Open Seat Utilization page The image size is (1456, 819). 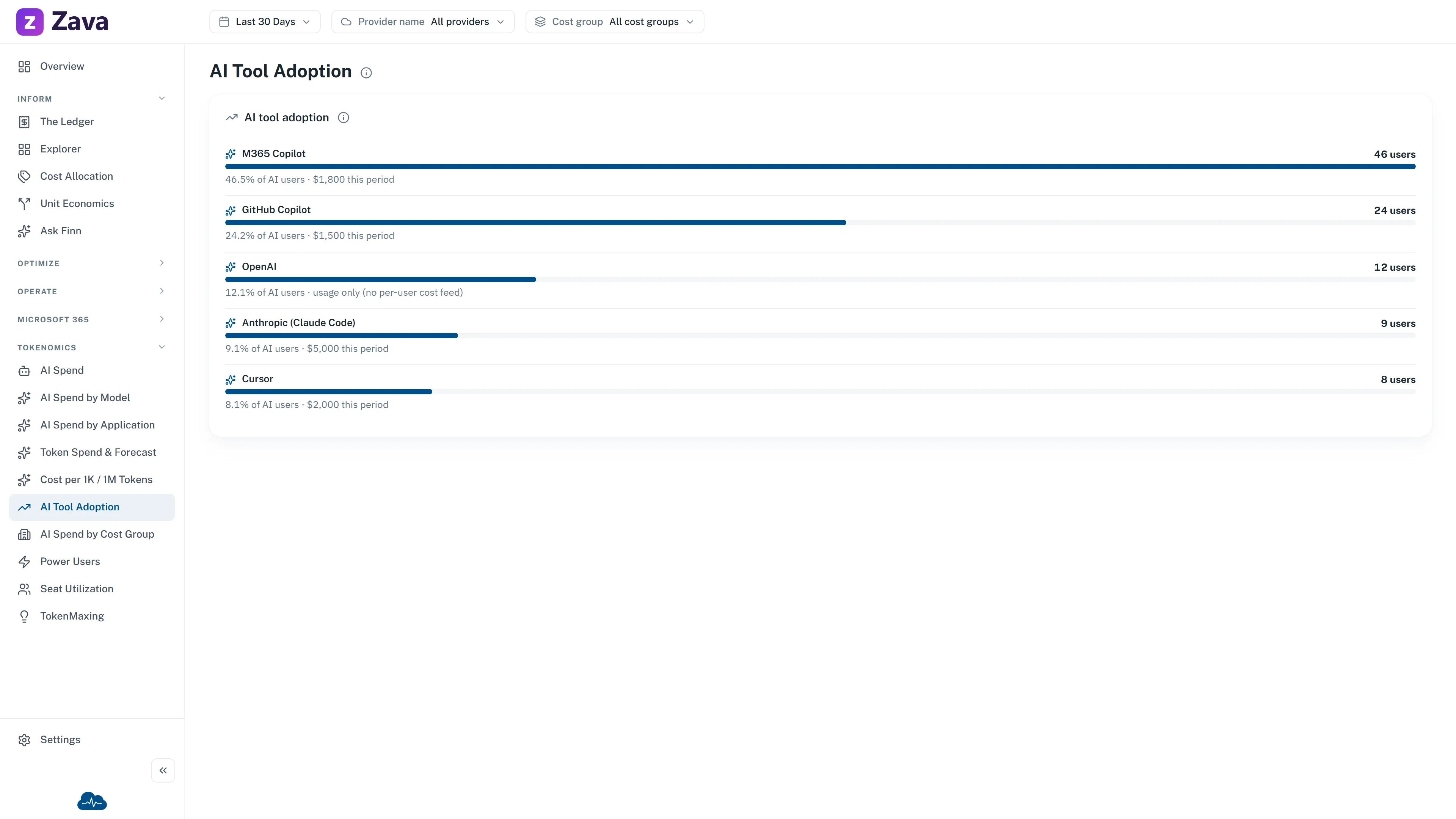pos(92,589)
